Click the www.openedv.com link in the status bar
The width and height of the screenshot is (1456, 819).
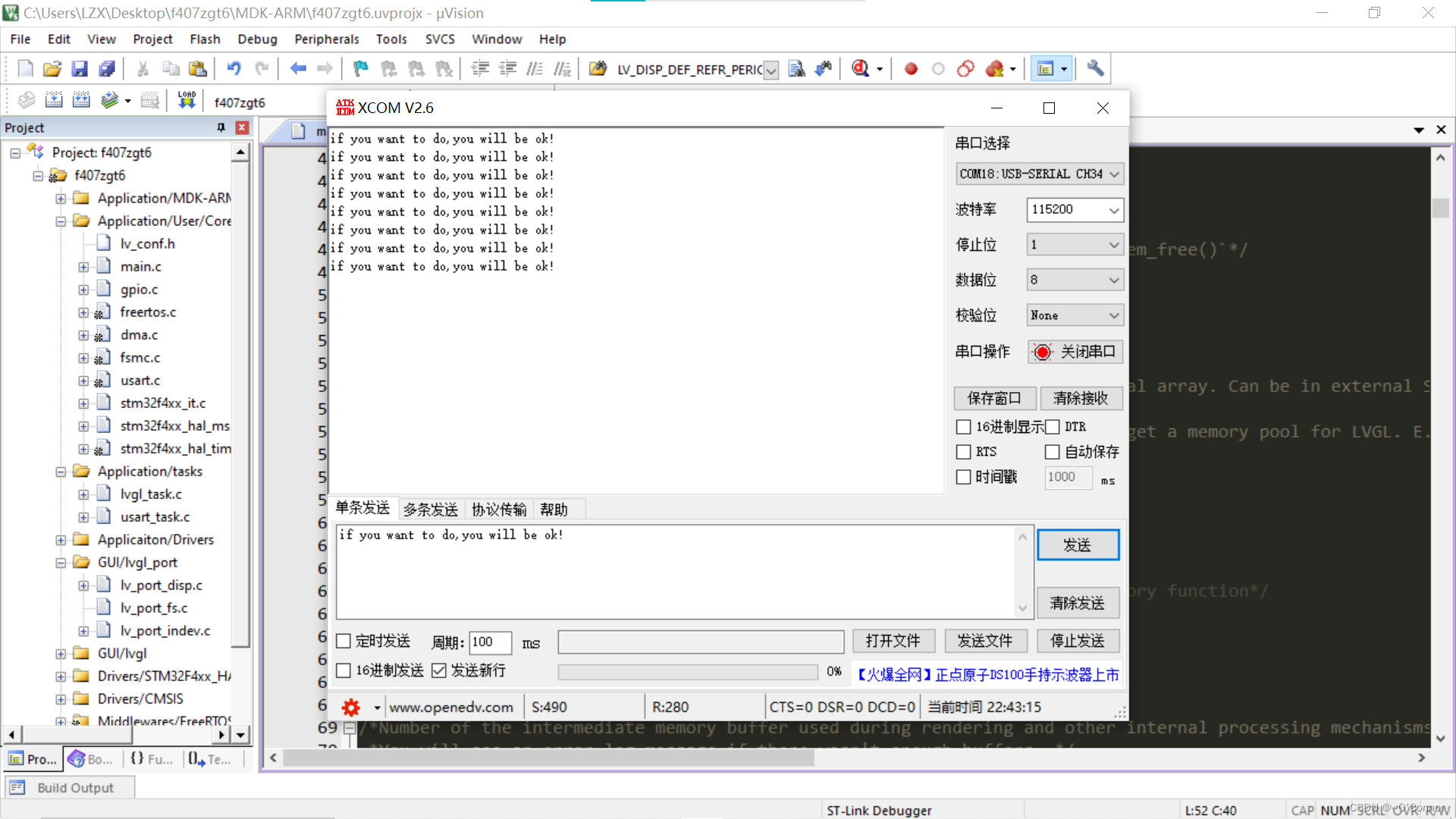[x=453, y=706]
